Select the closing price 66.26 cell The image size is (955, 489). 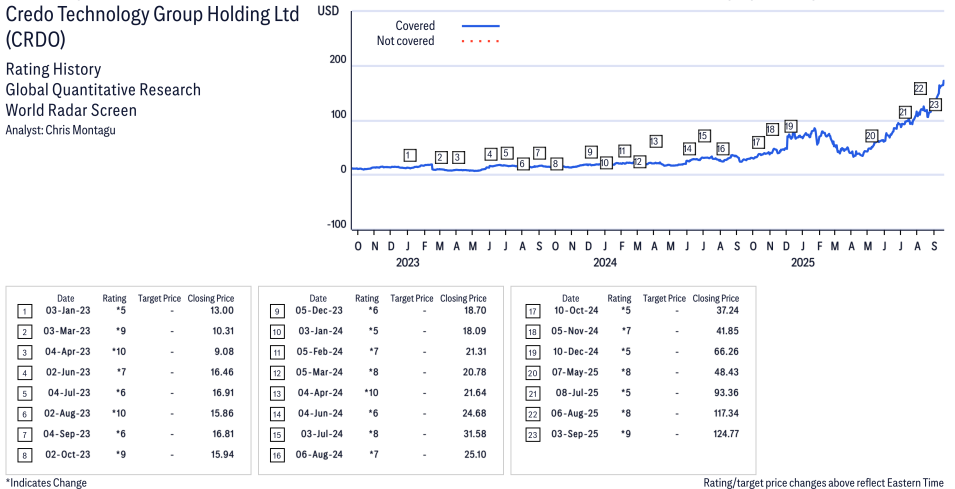coord(716,351)
